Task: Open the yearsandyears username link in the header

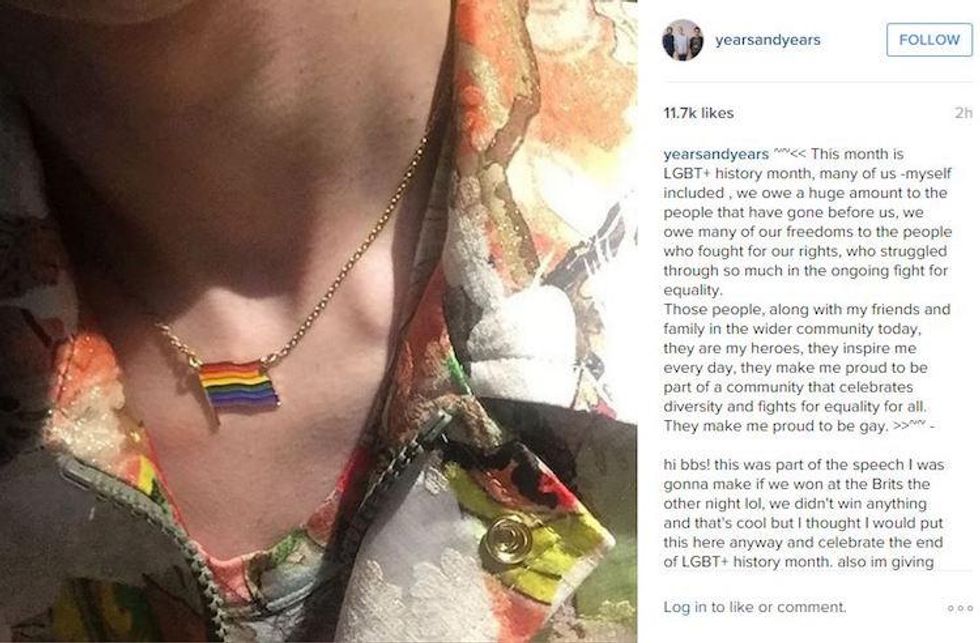Action: [768, 40]
